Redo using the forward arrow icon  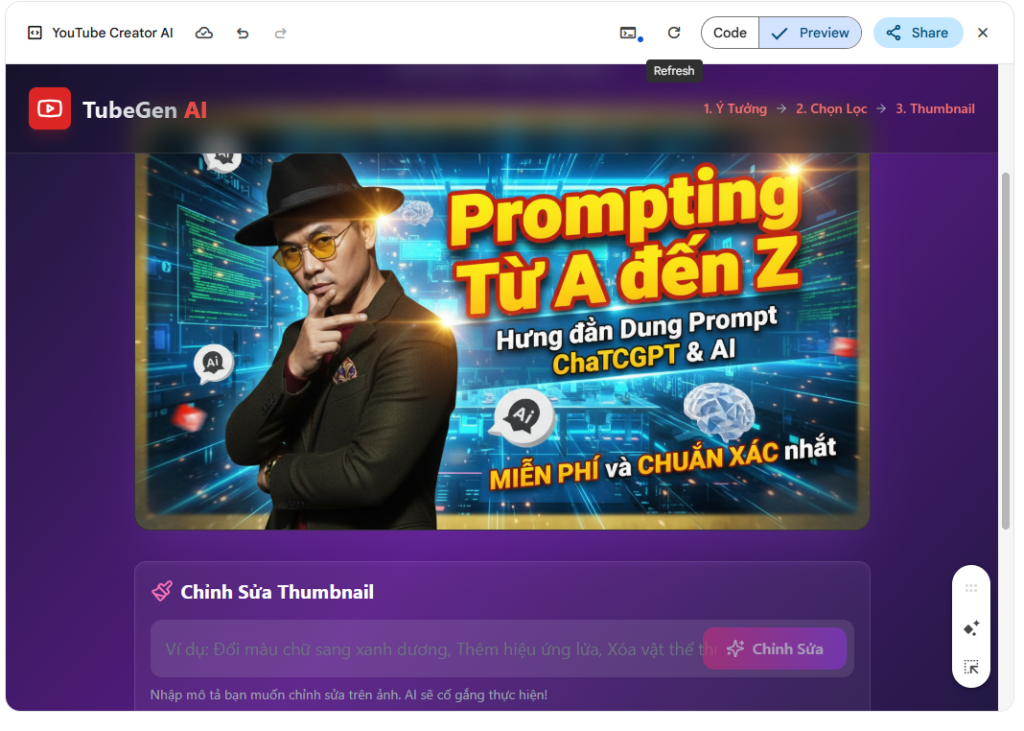coord(280,33)
